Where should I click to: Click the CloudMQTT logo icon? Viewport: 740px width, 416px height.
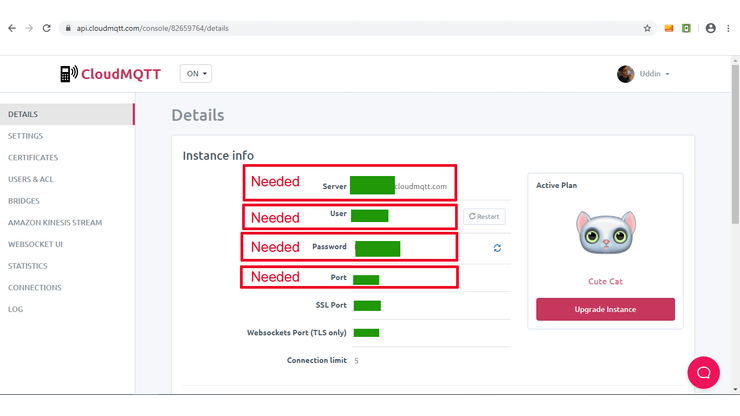[67, 74]
